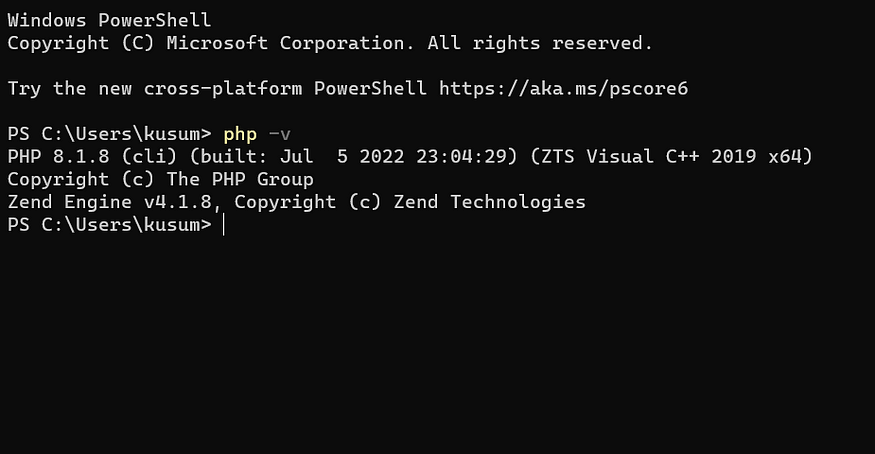
Task: Open the https://aka.ms/pscore6 link
Action: click(x=564, y=89)
